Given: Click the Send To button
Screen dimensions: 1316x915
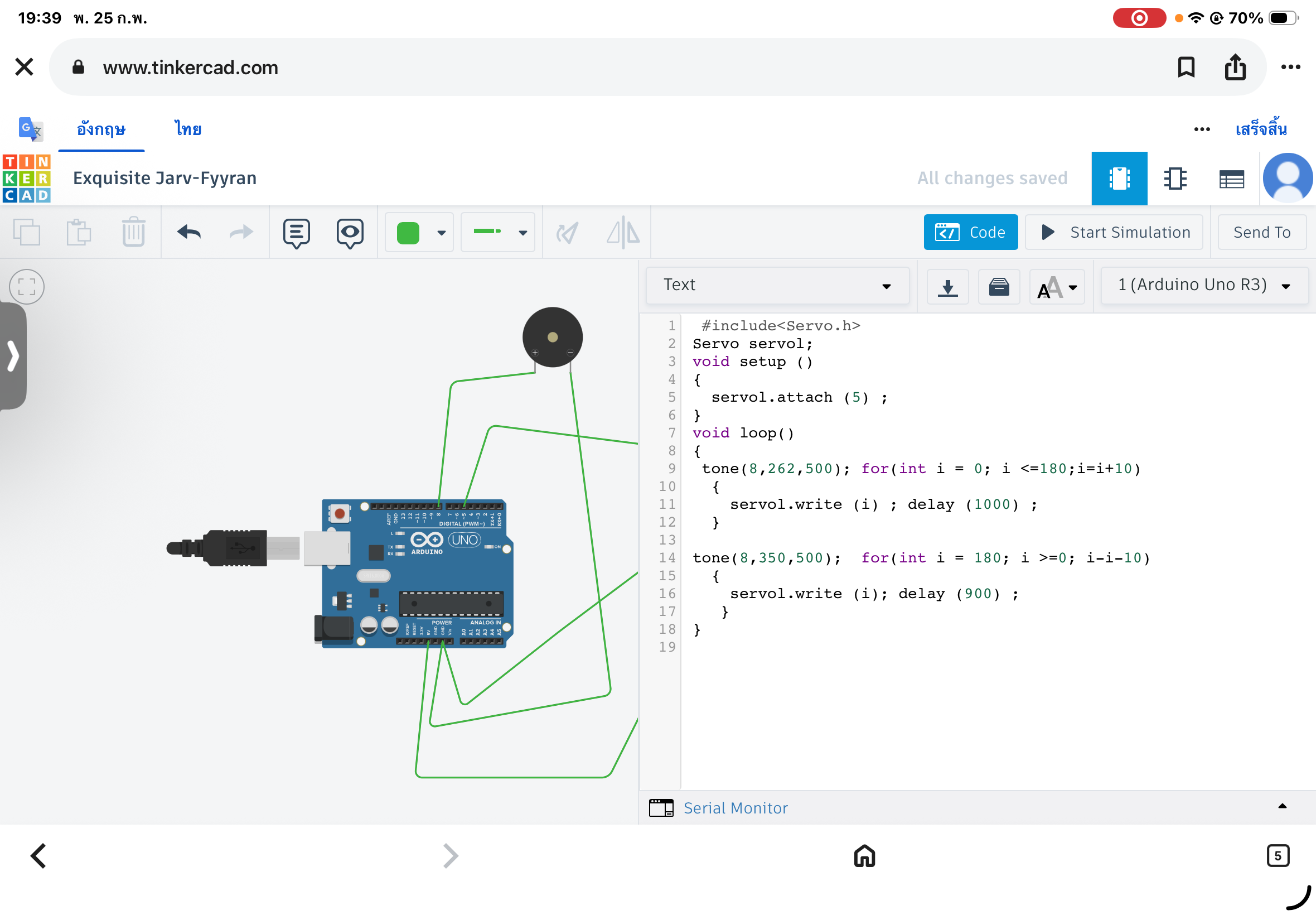Looking at the screenshot, I should pyautogui.click(x=1261, y=232).
